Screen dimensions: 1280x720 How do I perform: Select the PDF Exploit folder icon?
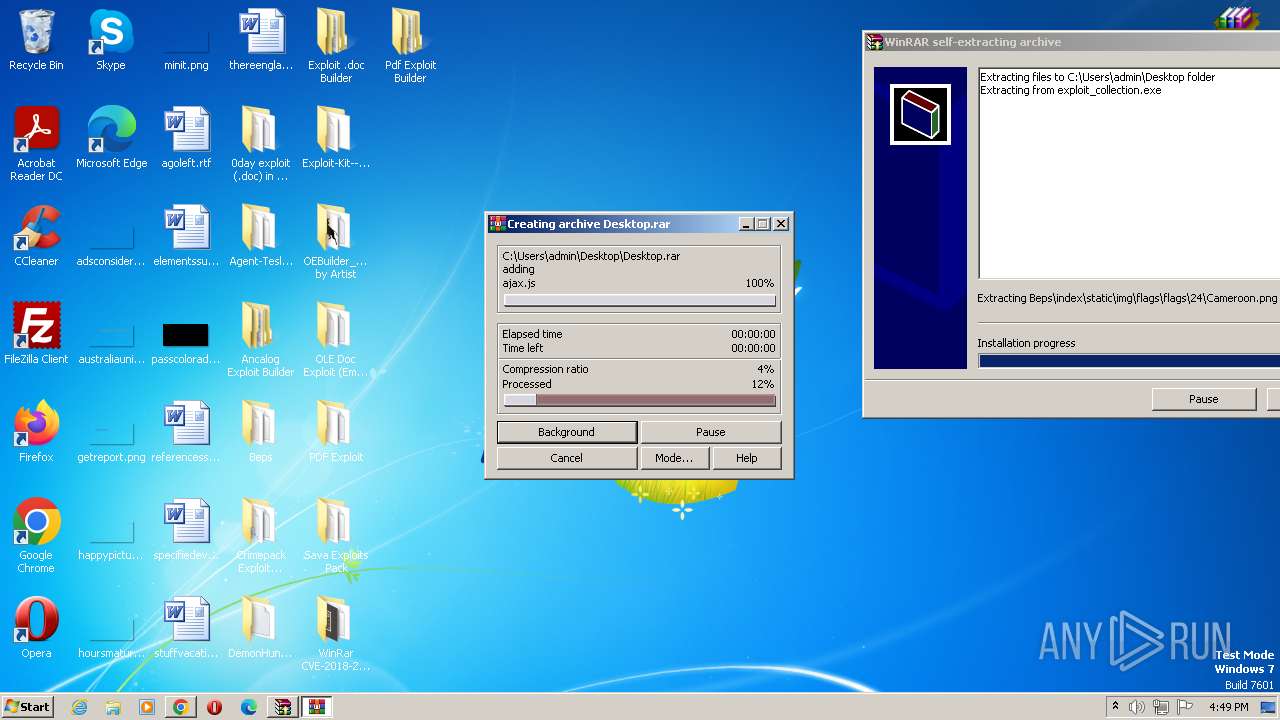pyautogui.click(x=336, y=433)
